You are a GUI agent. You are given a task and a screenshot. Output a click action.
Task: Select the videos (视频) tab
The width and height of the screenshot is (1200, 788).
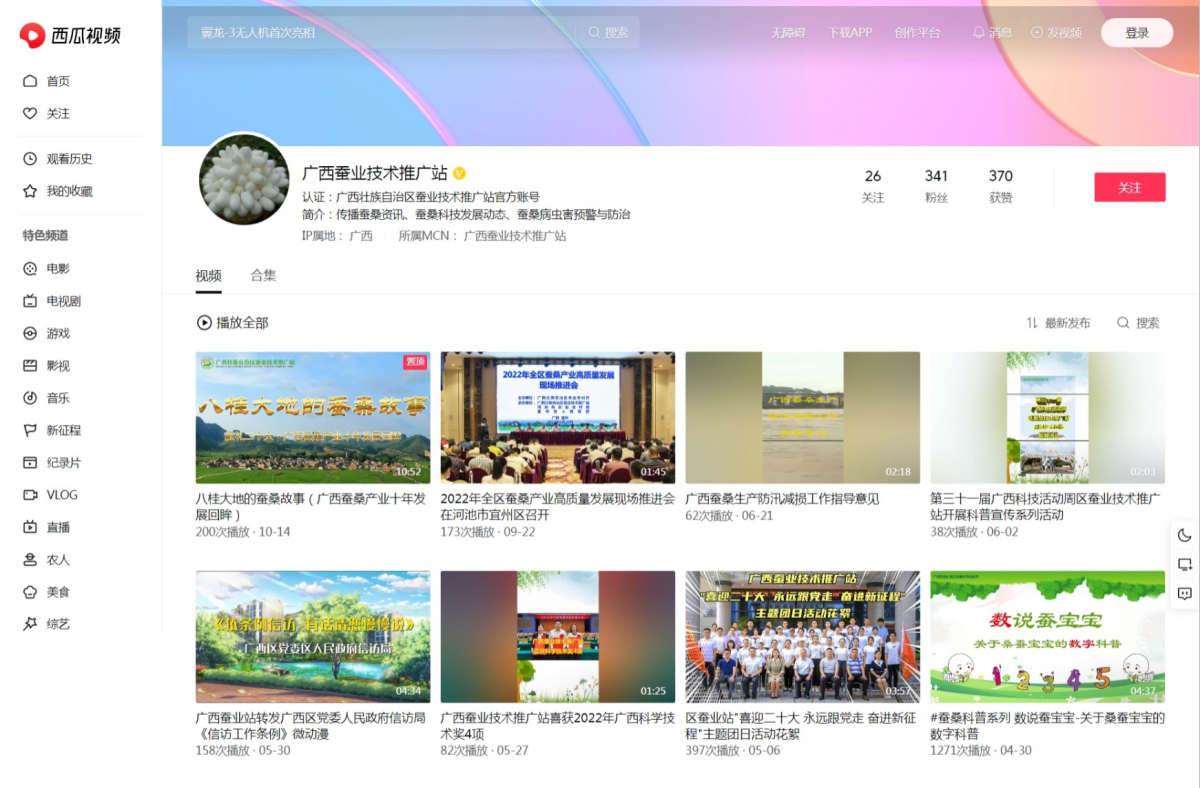[208, 276]
